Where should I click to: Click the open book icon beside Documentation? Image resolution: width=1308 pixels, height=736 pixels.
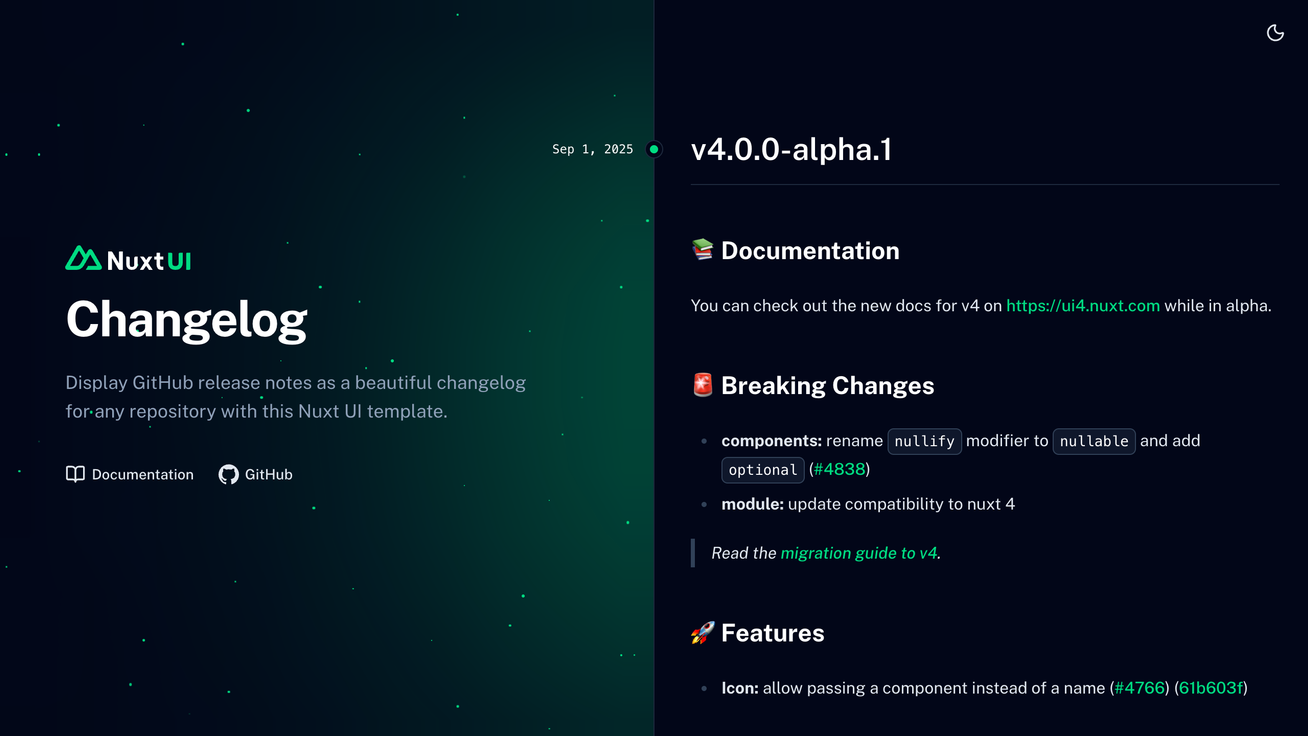coord(75,474)
